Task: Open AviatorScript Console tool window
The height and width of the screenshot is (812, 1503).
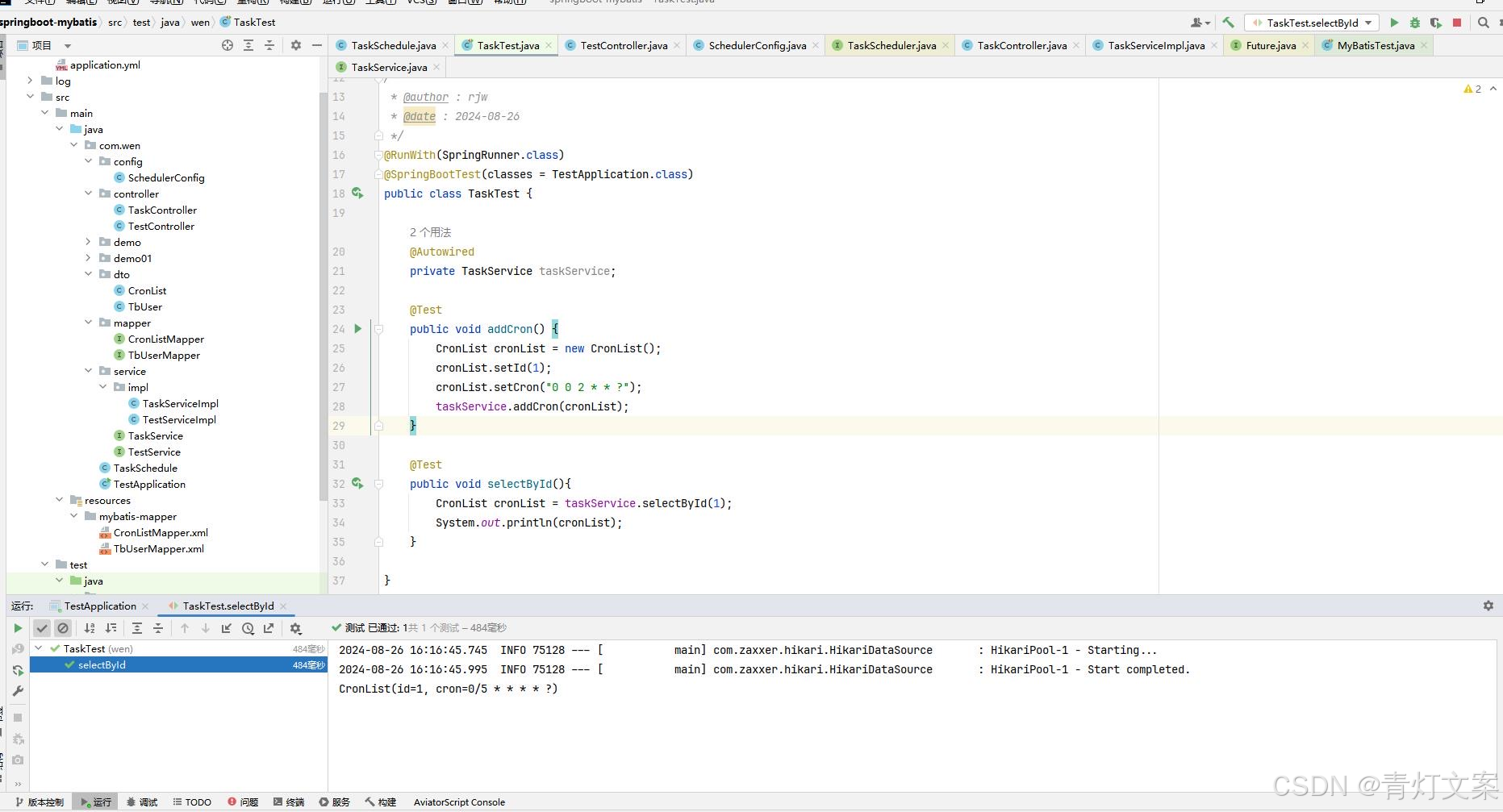Action: click(x=459, y=802)
